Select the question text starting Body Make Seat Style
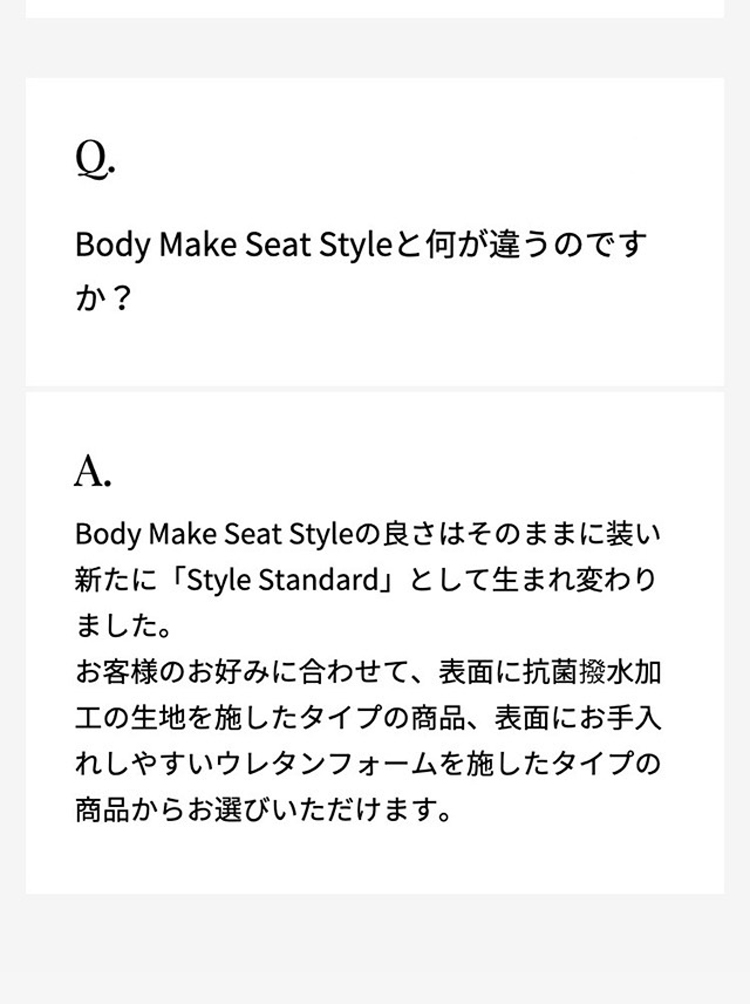 (x=361, y=271)
